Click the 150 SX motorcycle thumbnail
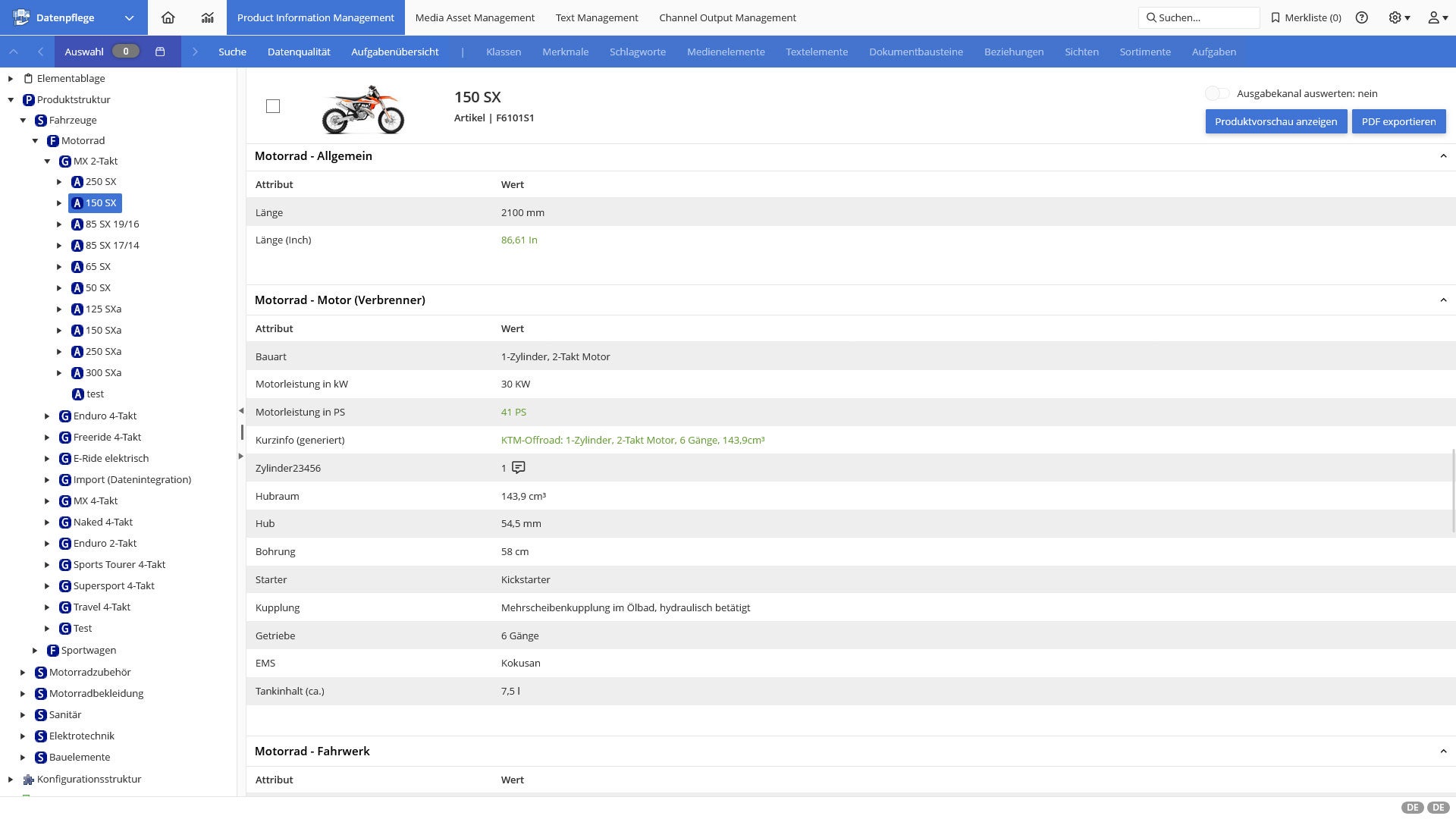This screenshot has height=819, width=1456. pyautogui.click(x=362, y=108)
